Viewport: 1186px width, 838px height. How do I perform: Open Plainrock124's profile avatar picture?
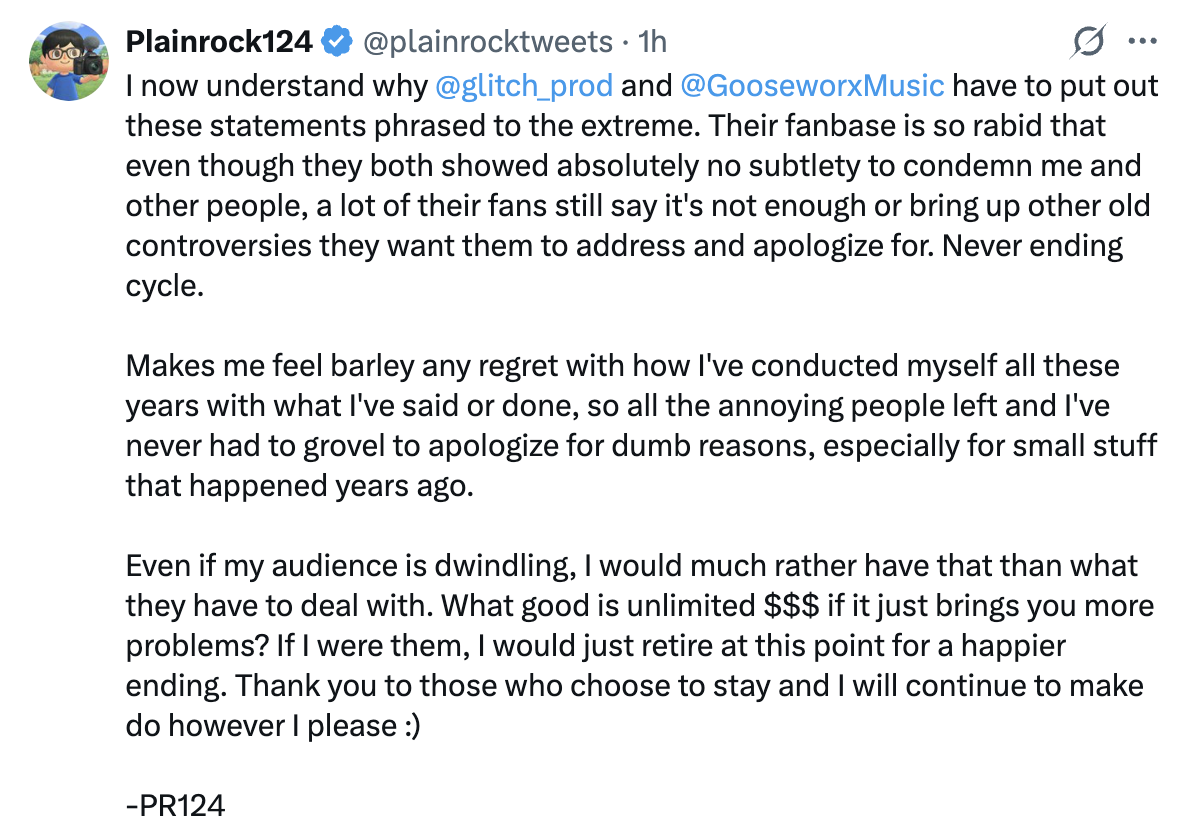[x=69, y=61]
